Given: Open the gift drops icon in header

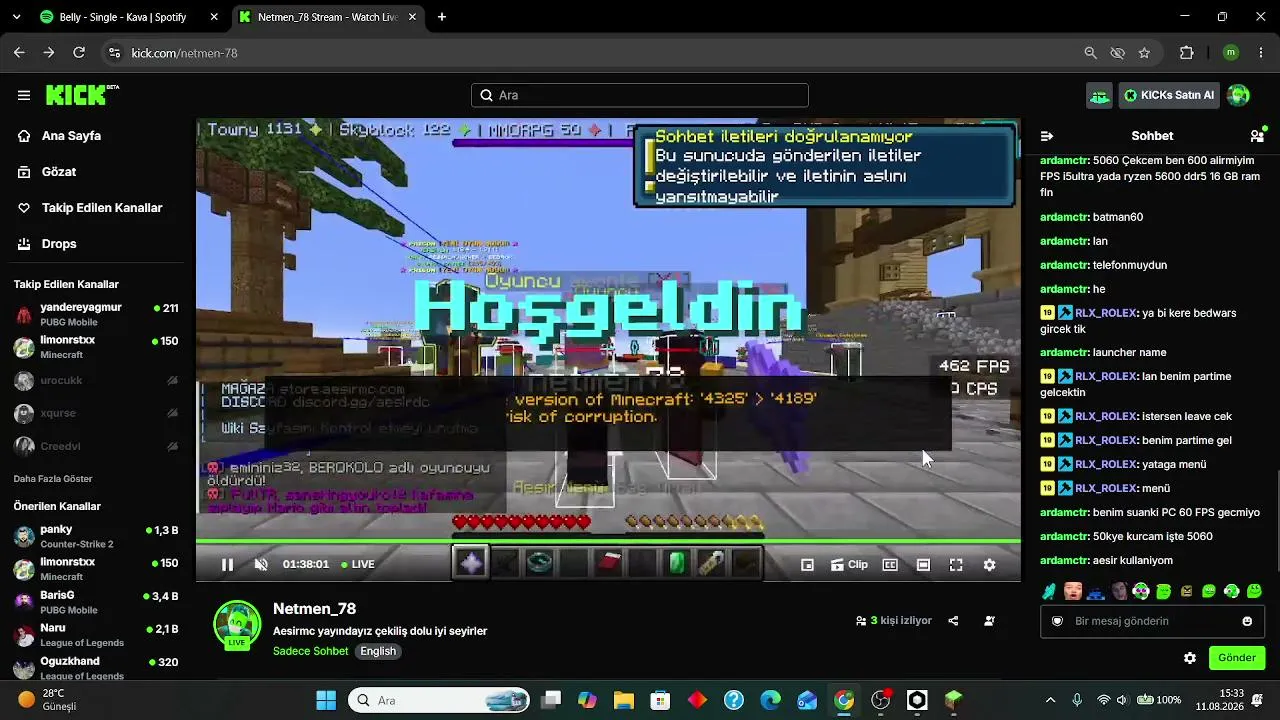Looking at the screenshot, I should click(1100, 95).
